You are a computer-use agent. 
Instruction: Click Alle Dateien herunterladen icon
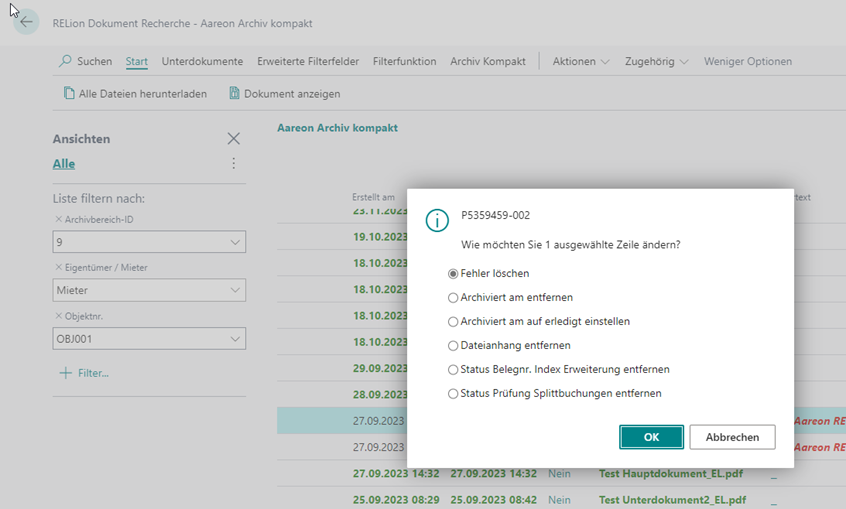click(x=69, y=94)
